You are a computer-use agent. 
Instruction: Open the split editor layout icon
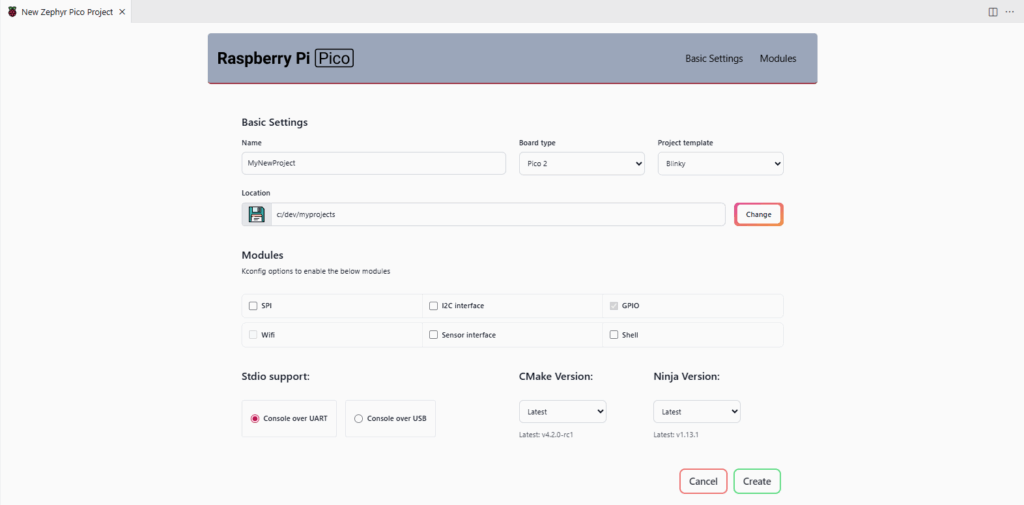point(993,12)
